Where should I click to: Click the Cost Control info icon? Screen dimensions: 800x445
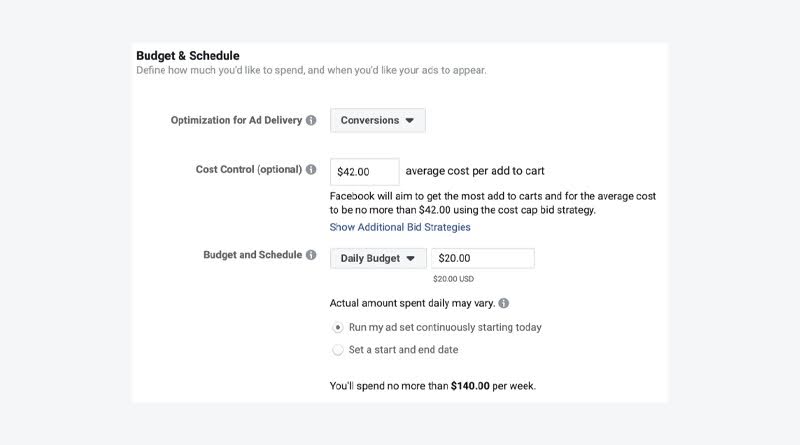click(311, 169)
